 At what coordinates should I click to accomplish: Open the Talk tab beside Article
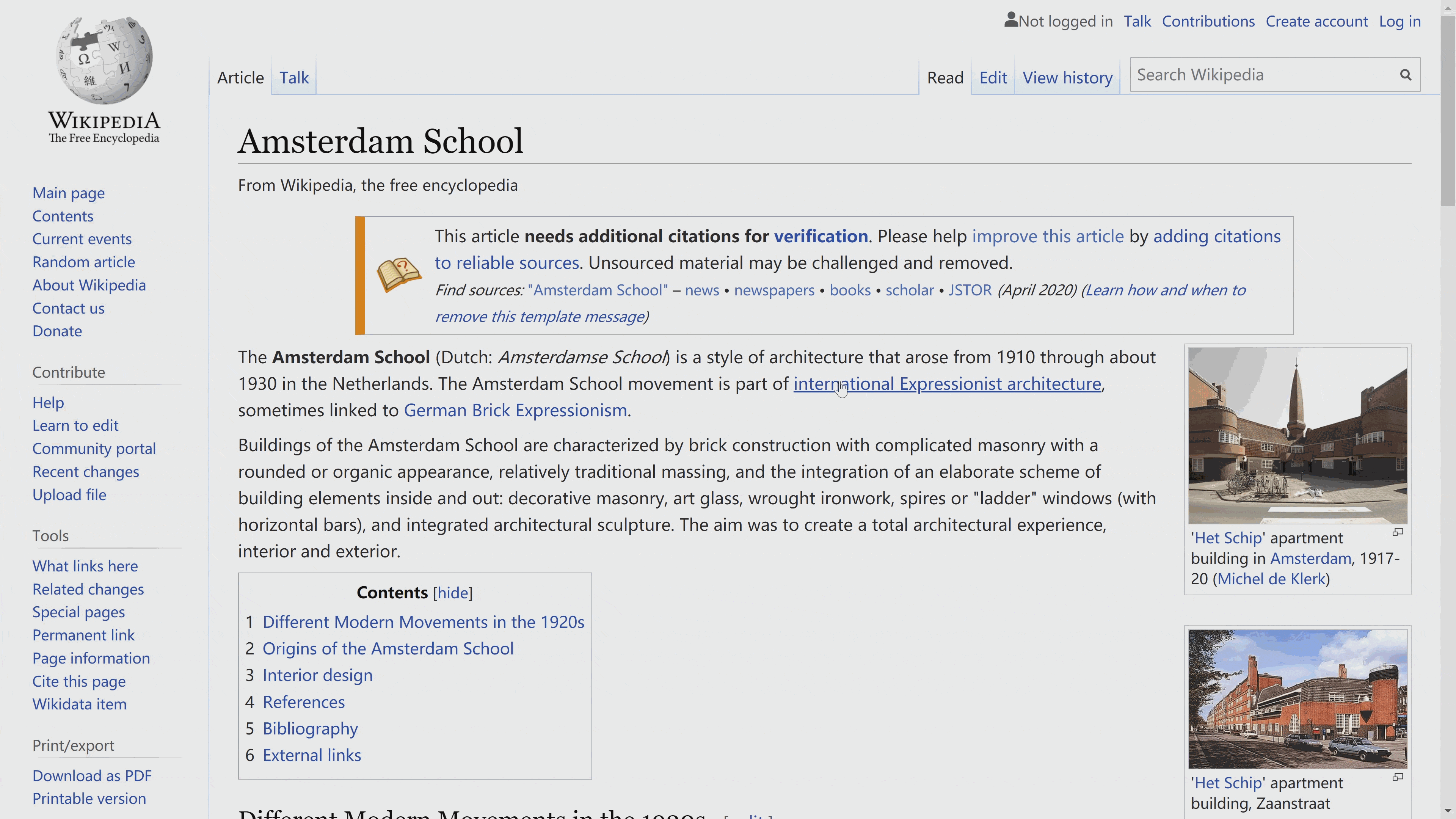pyautogui.click(x=294, y=77)
